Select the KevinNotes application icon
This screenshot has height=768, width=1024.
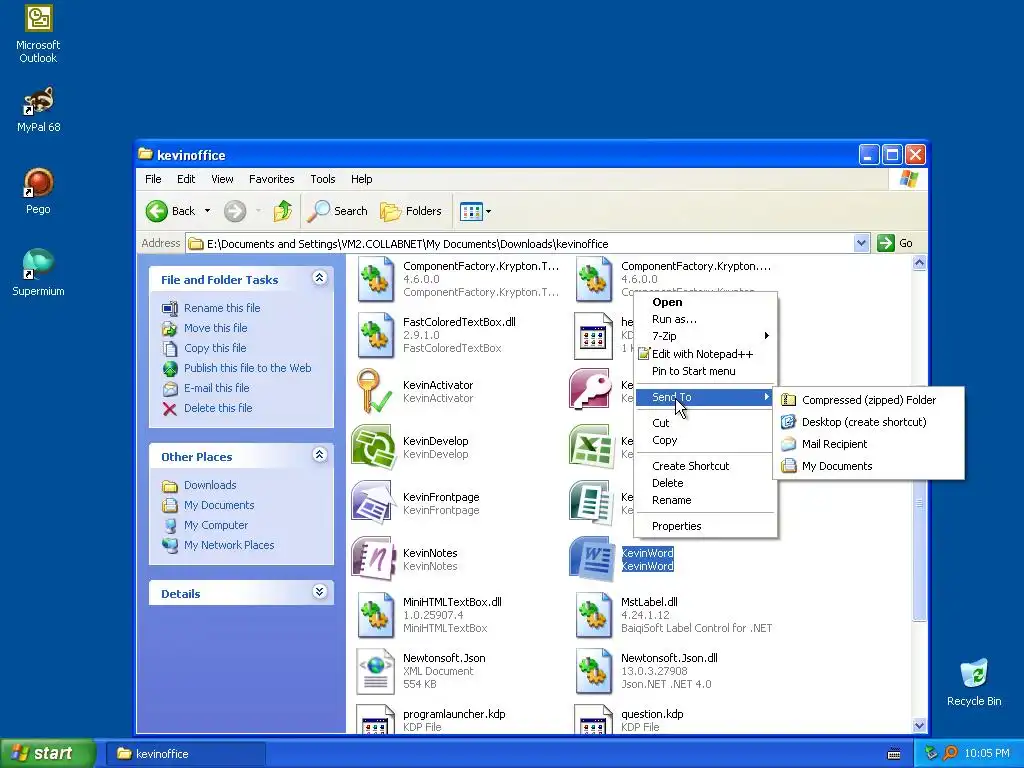[374, 559]
